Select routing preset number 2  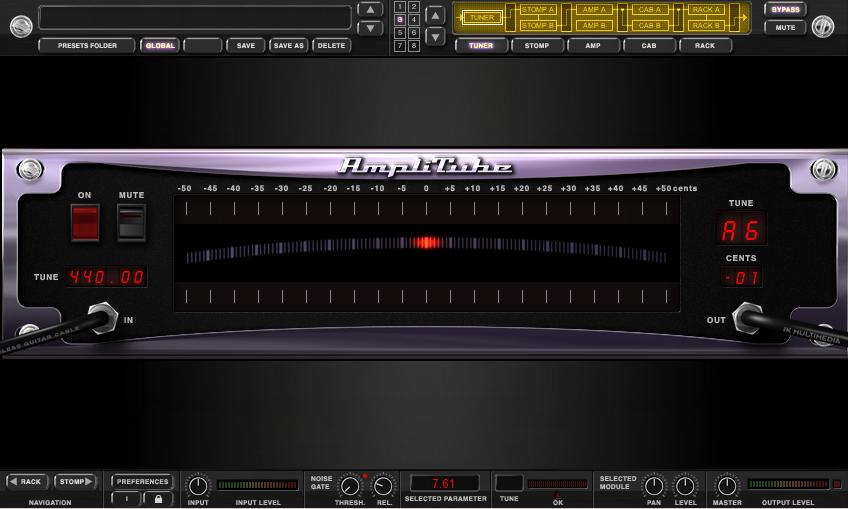[x=413, y=6]
